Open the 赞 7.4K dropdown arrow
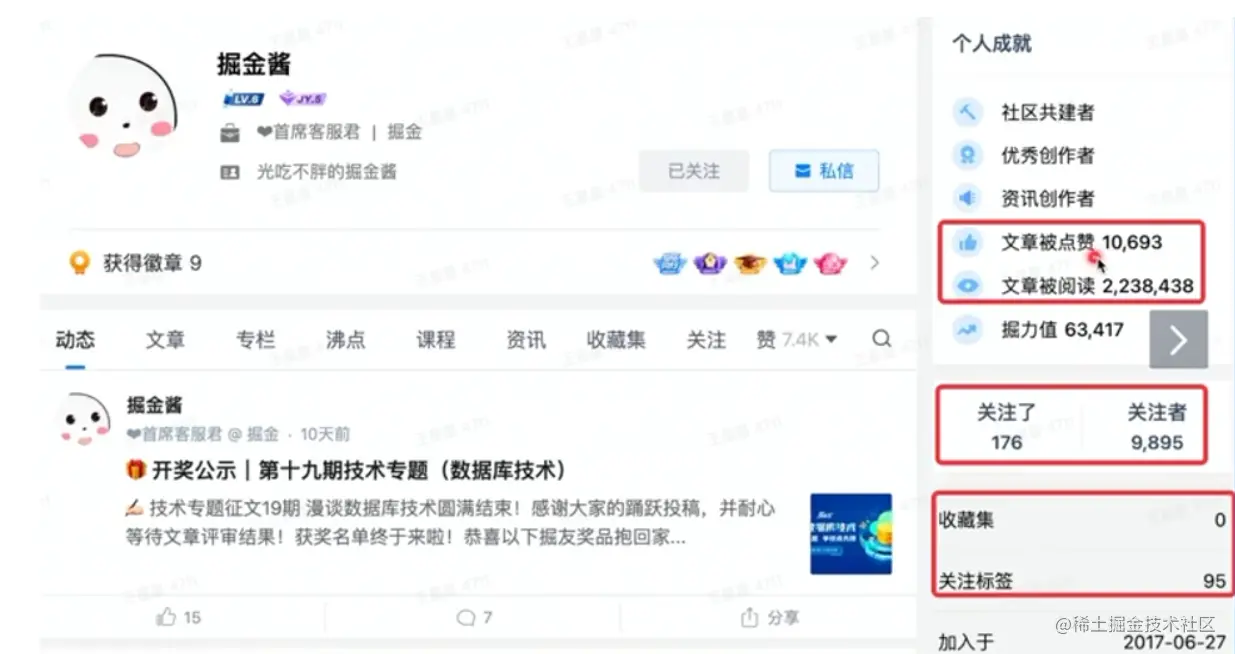This screenshot has width=1235, height=654. coord(831,340)
